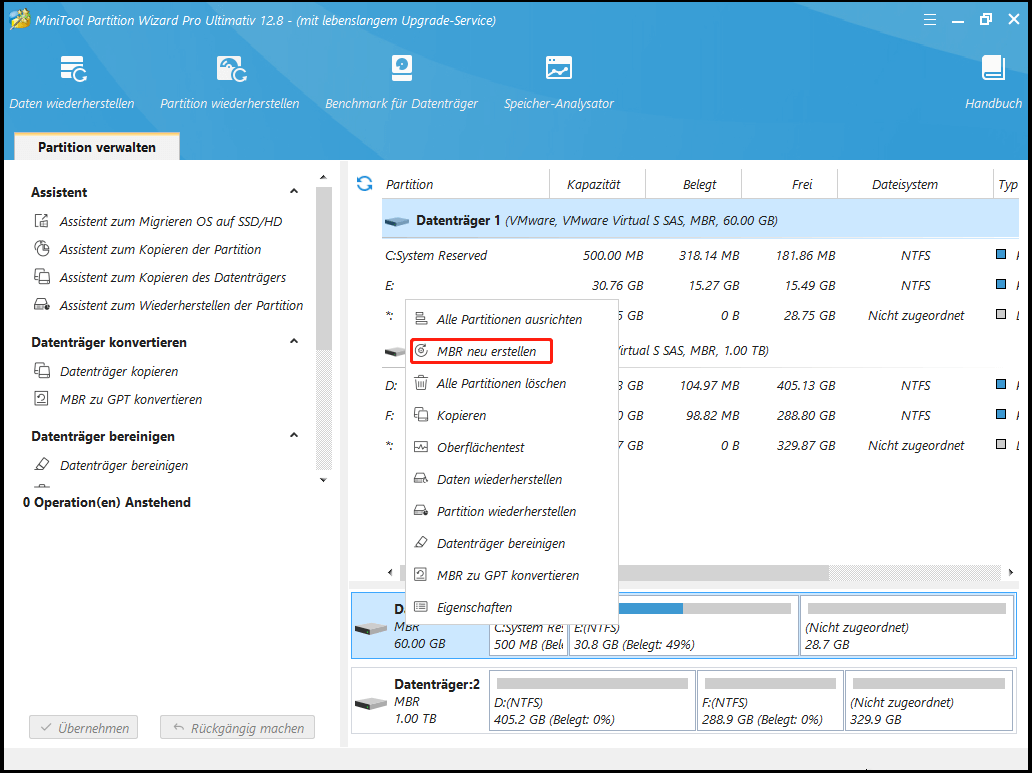
Task: Collapse the Datenträger bereinigen section
Action: click(294, 436)
